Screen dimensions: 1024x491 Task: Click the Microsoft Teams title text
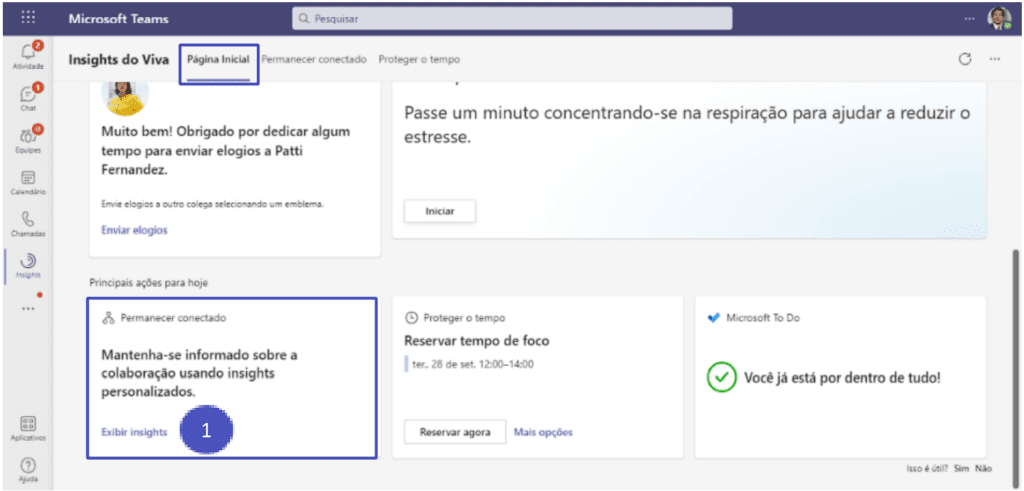coord(118,19)
